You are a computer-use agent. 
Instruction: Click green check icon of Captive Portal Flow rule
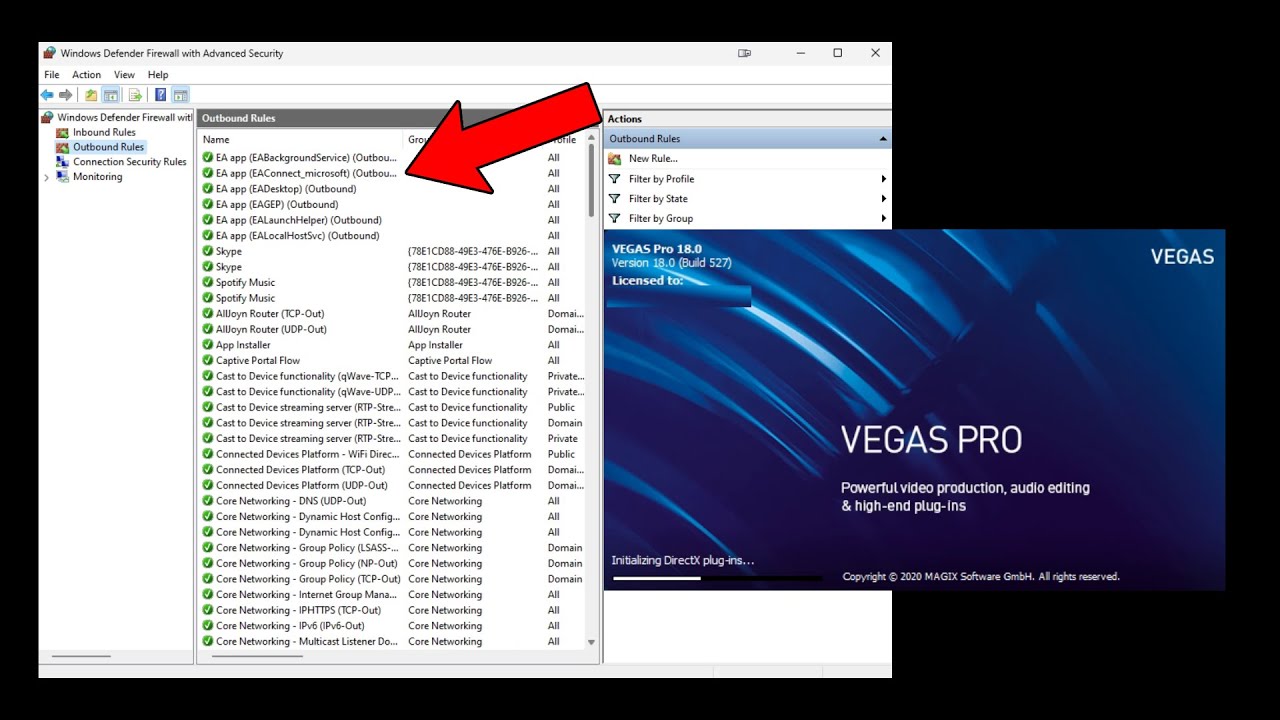pyautogui.click(x=208, y=361)
